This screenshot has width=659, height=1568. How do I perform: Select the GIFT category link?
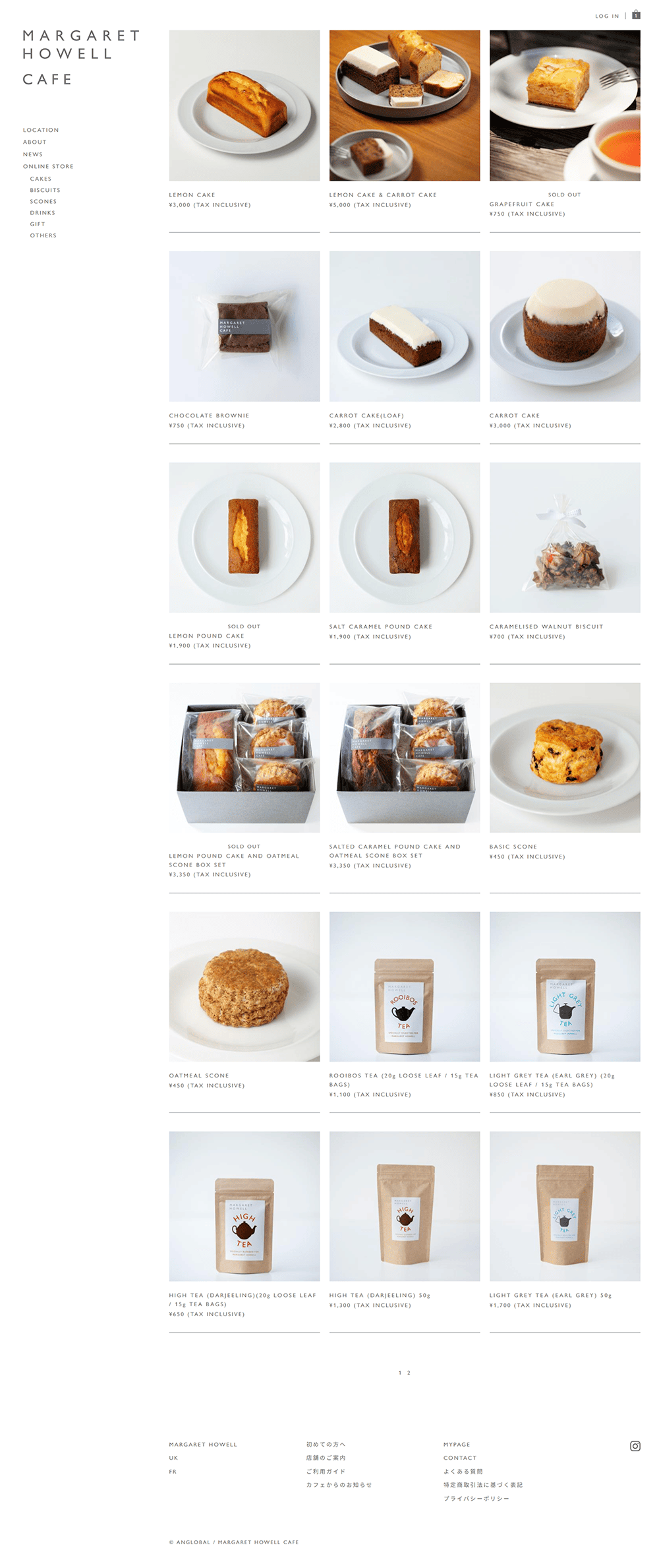tap(38, 224)
